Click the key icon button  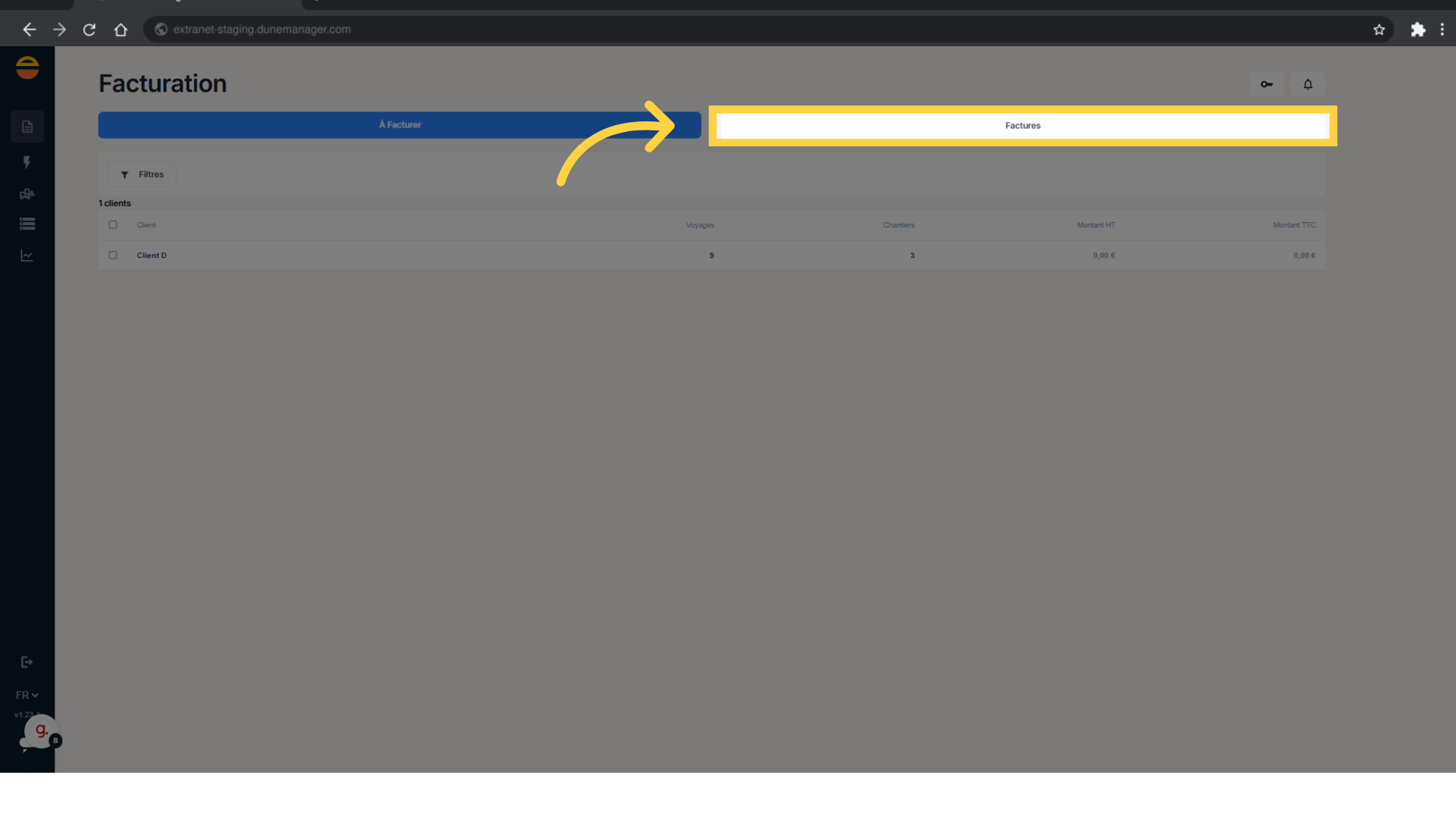tap(1266, 84)
